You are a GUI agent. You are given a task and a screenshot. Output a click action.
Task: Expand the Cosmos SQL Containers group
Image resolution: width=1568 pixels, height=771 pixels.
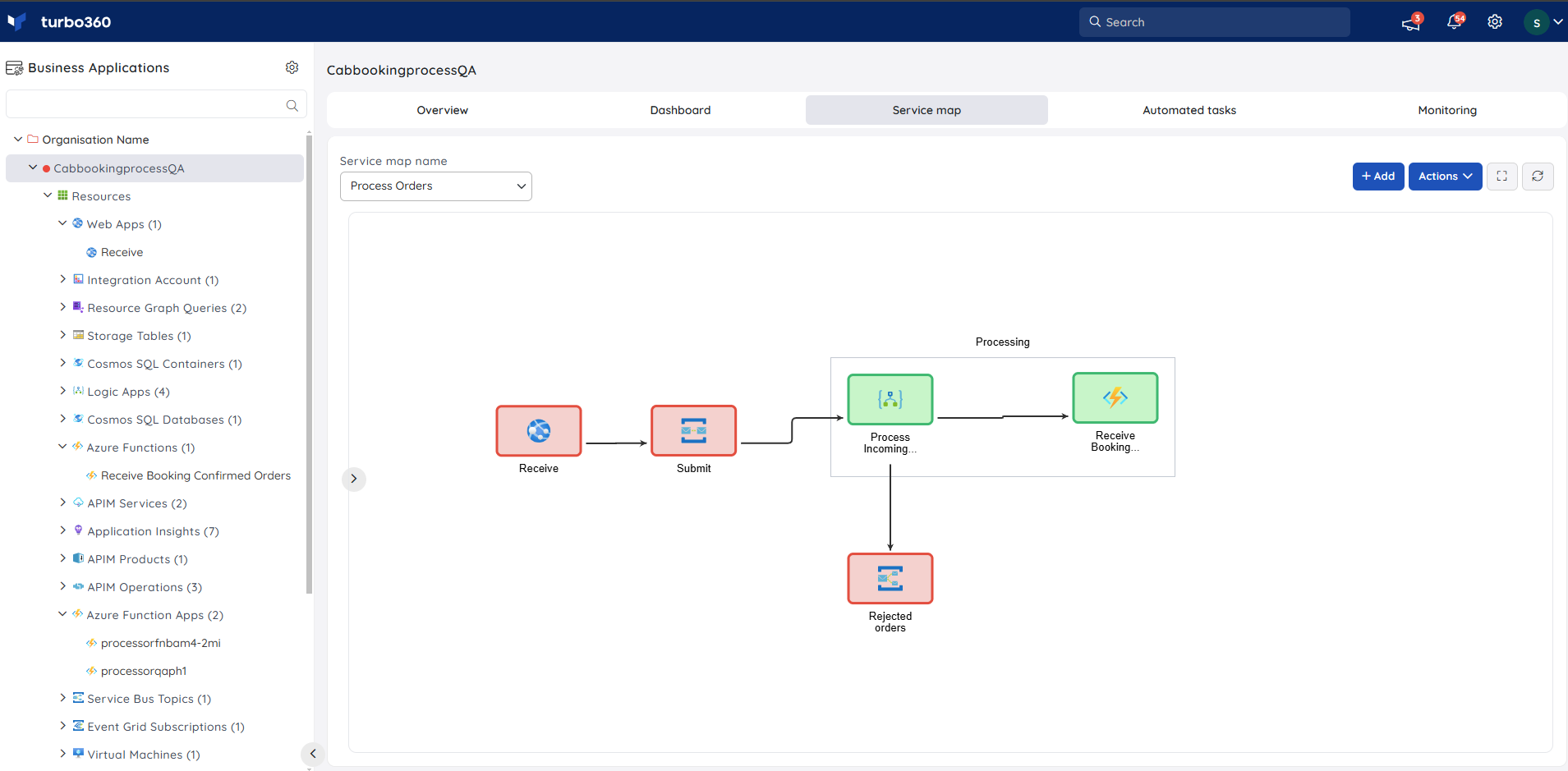click(x=62, y=363)
